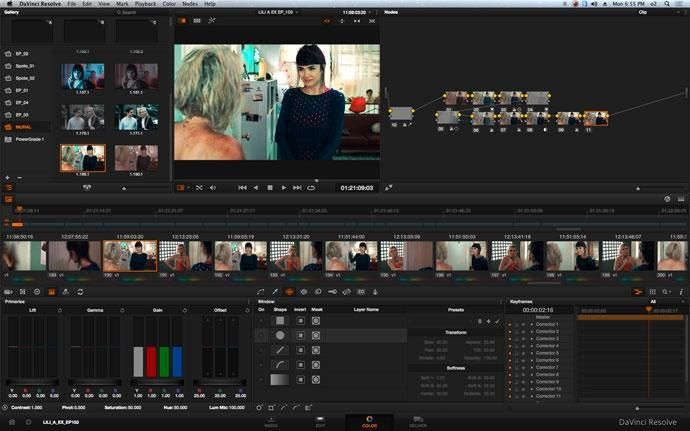Expand Corrector 5 keyframe track
Screen dimensions: 690x431
pos(532,353)
